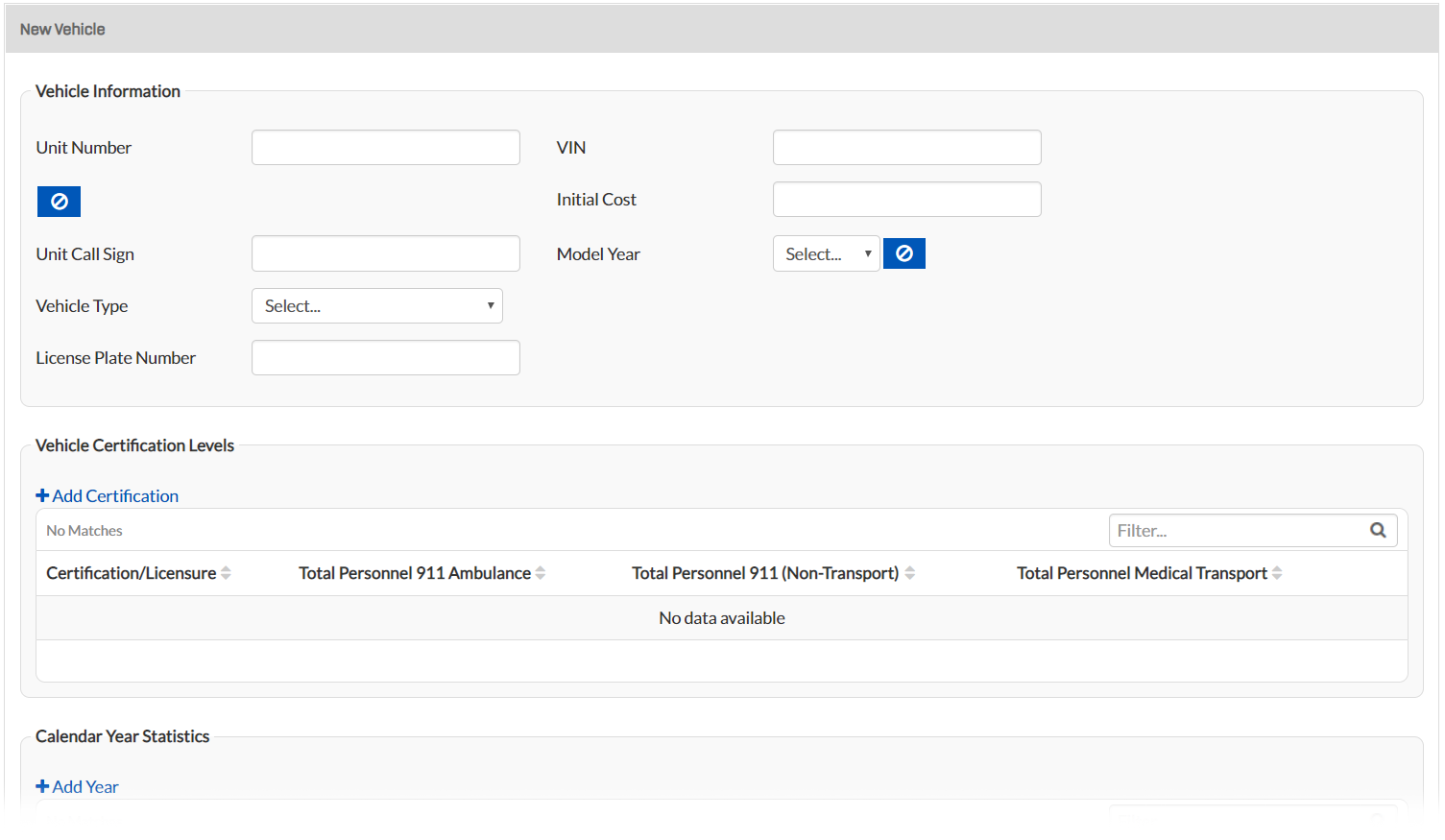Viewport: 1445px width, 840px height.
Task: Click the VIN input field
Action: [x=906, y=147]
